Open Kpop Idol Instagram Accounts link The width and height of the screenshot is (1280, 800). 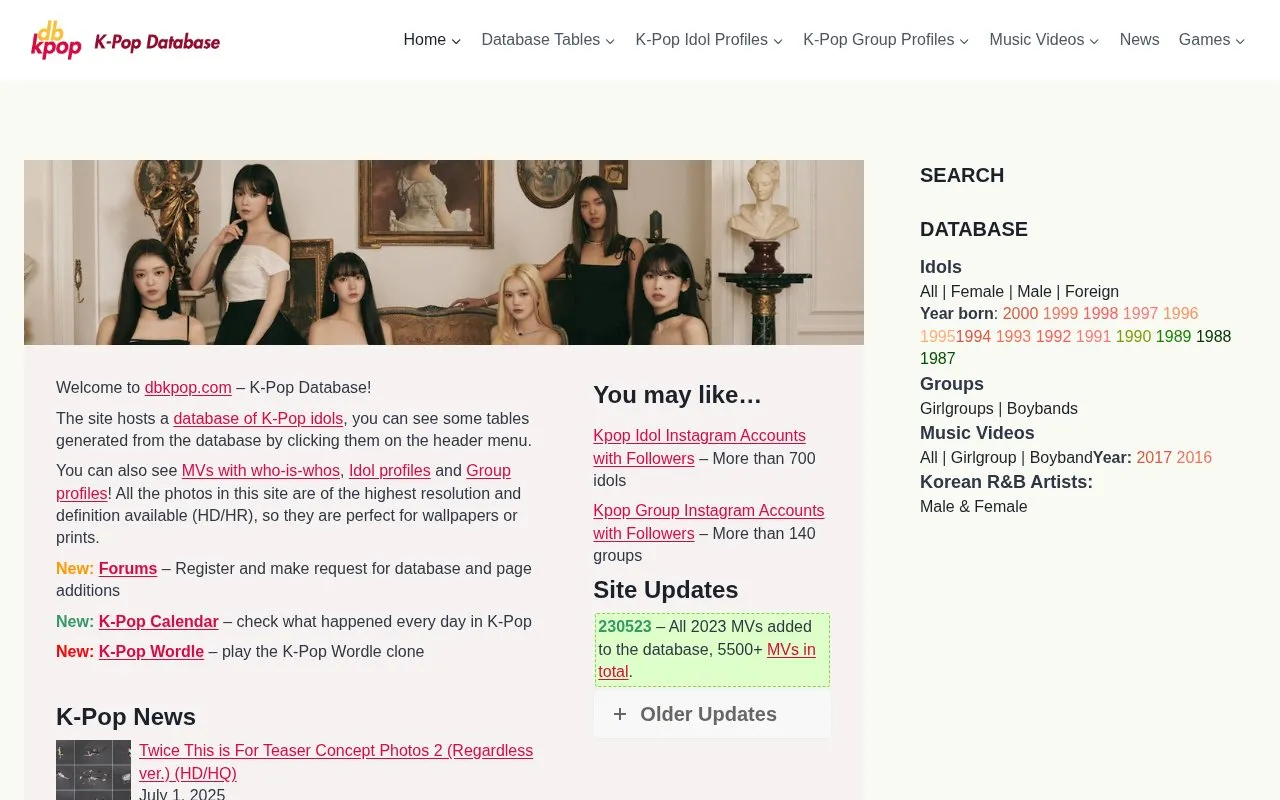(699, 447)
